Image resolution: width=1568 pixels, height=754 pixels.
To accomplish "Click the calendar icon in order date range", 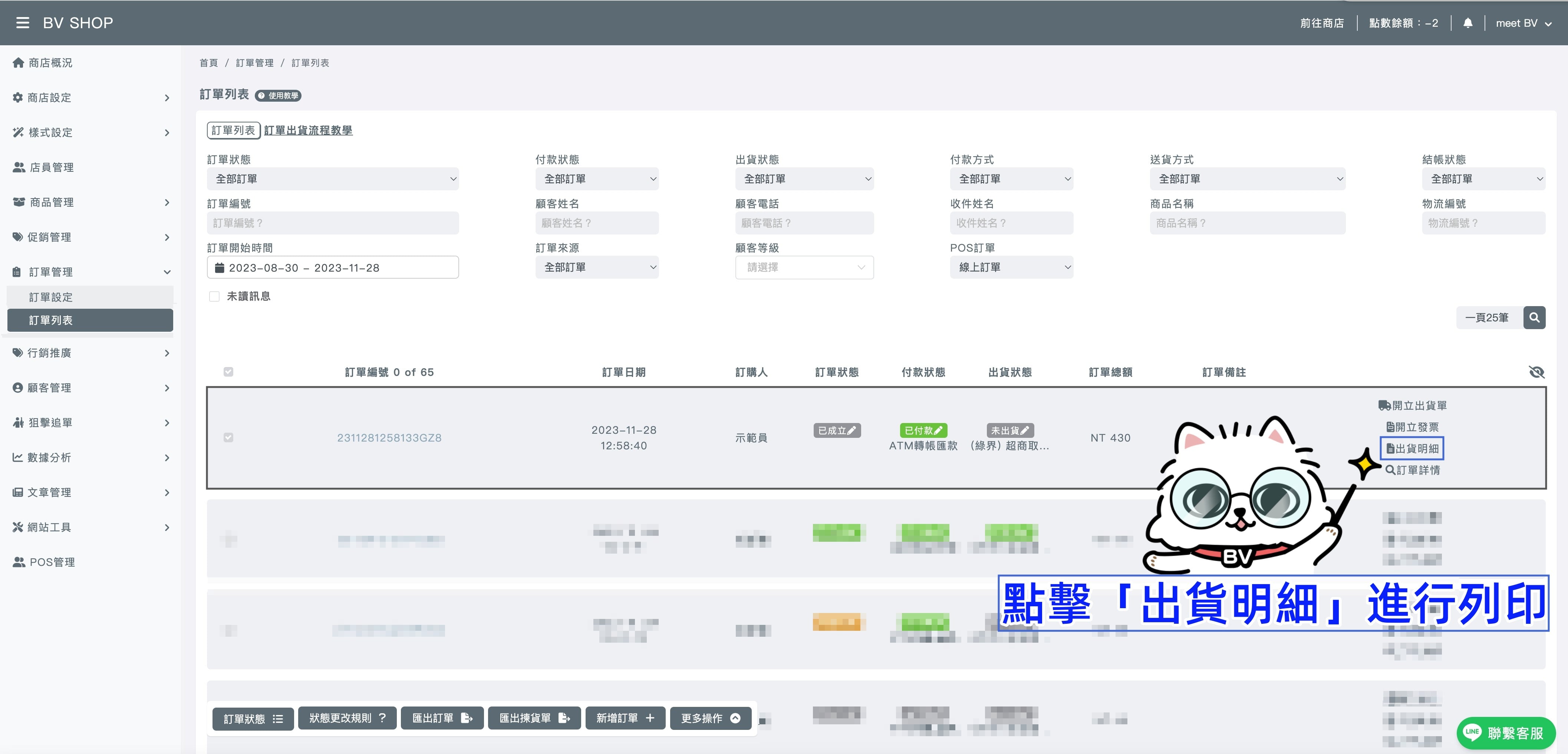I will pyautogui.click(x=219, y=268).
